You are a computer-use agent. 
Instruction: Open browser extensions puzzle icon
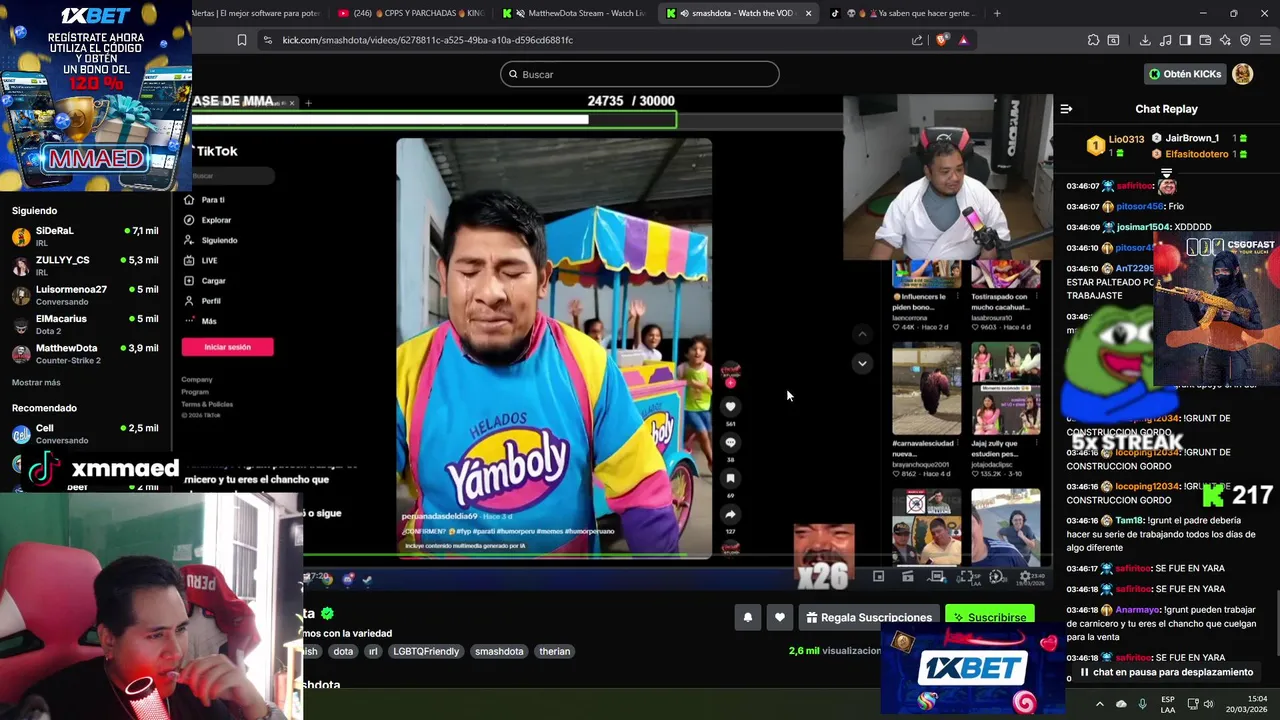tap(1093, 40)
